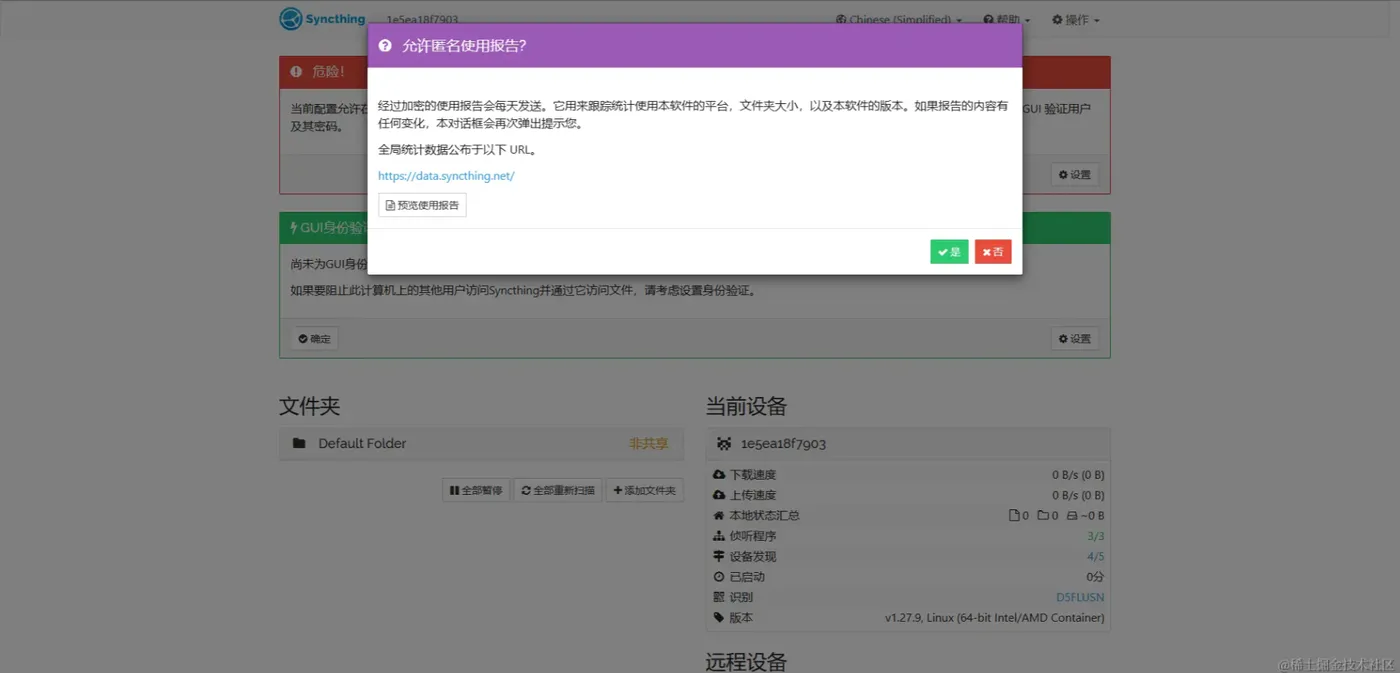Open the https://data.syncthing.net/ link
This screenshot has width=1400, height=673.
point(446,176)
